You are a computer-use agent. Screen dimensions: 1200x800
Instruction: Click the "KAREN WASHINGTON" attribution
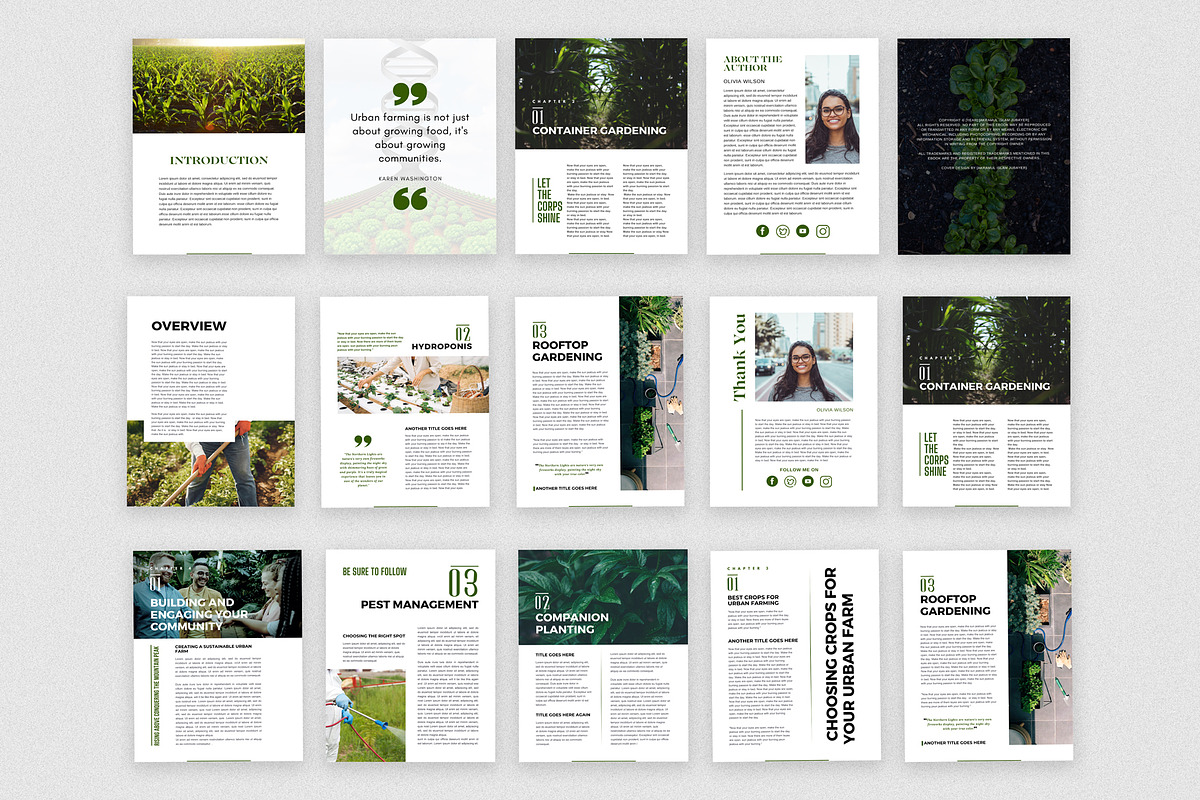point(410,177)
